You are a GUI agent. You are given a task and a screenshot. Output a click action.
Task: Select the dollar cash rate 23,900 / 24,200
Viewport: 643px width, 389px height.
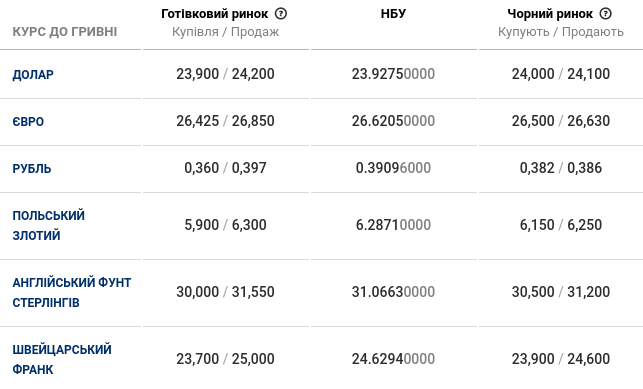coord(225,74)
